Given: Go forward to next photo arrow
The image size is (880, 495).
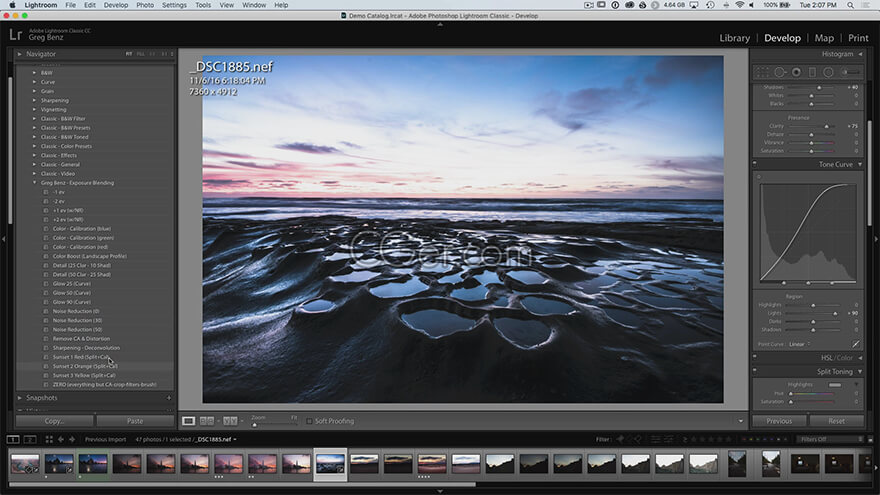Looking at the screenshot, I should coord(72,439).
